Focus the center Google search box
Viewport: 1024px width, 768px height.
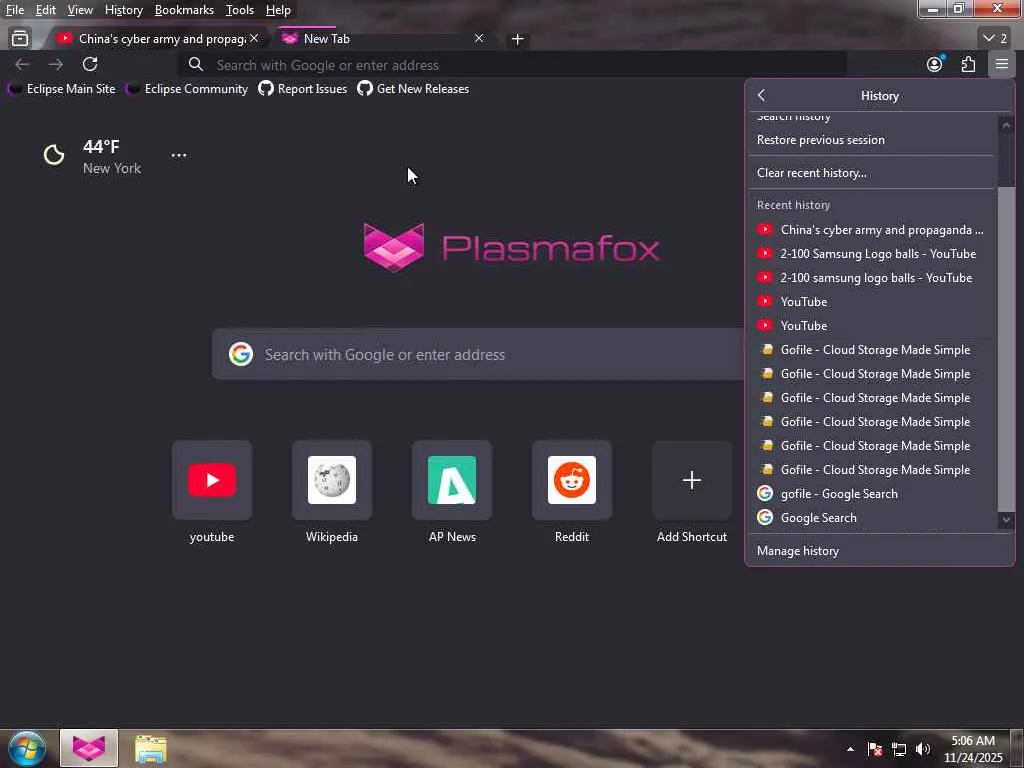pyautogui.click(x=479, y=355)
